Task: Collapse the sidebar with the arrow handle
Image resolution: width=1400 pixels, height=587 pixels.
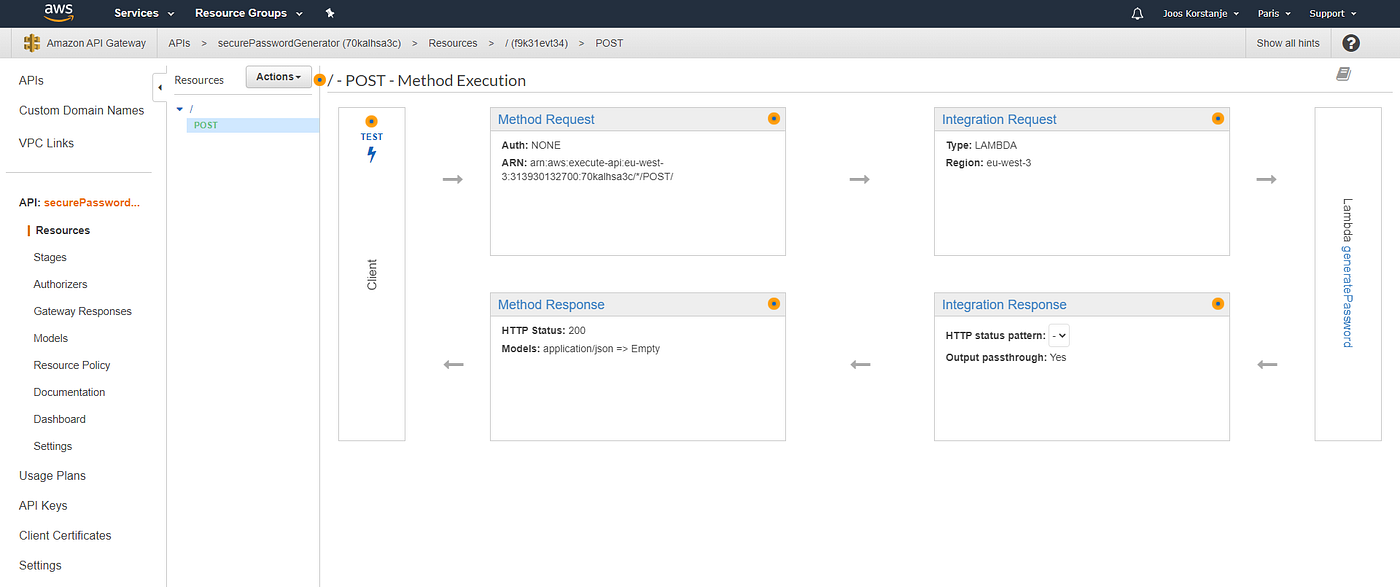Action: 160,88
